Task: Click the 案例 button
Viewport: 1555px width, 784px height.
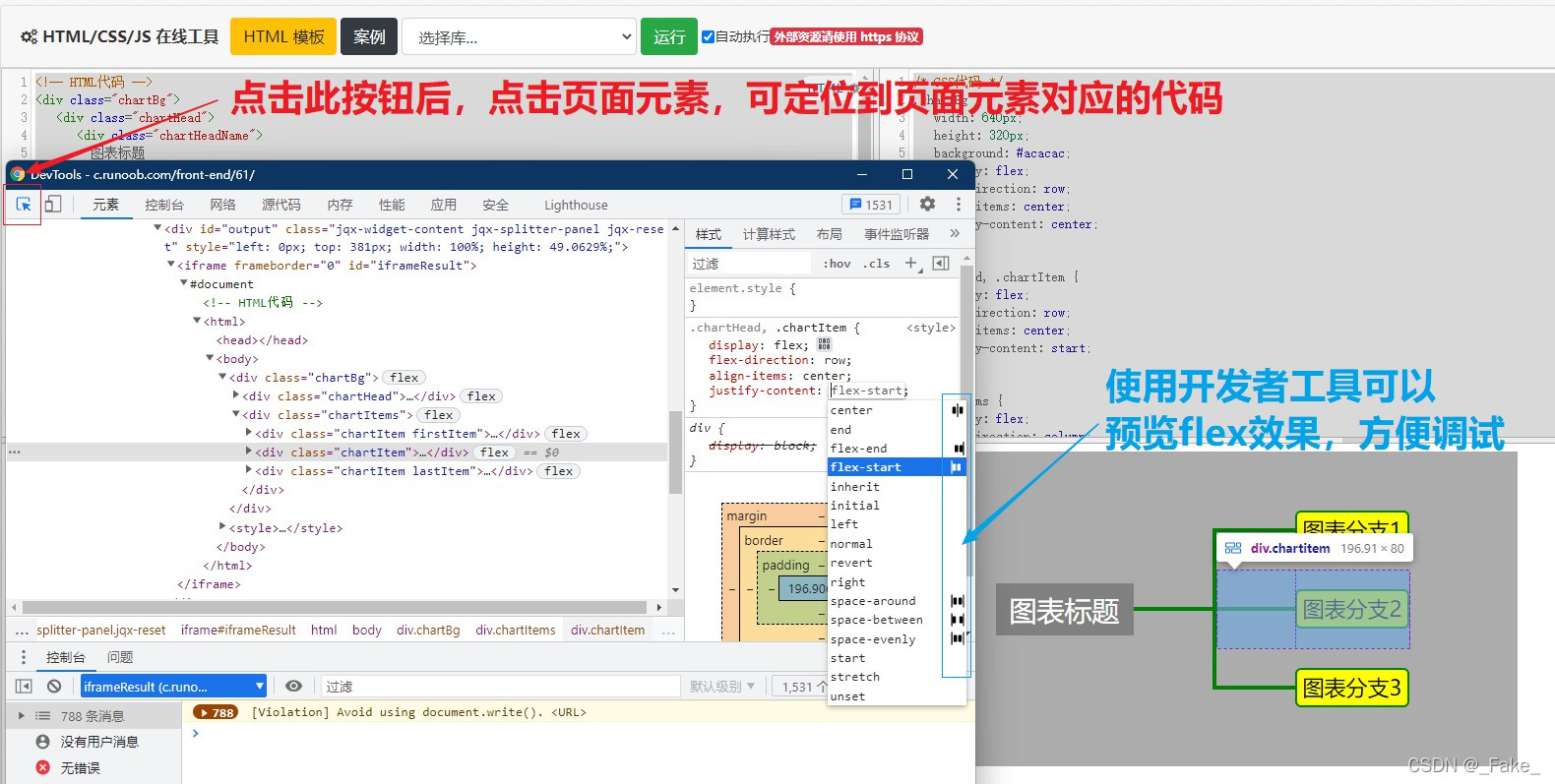Action: click(x=369, y=36)
